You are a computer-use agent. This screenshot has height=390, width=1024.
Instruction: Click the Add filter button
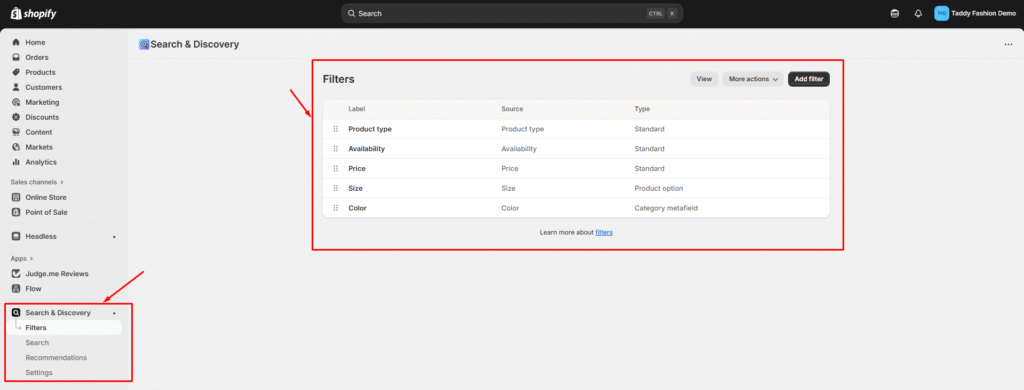(808, 79)
